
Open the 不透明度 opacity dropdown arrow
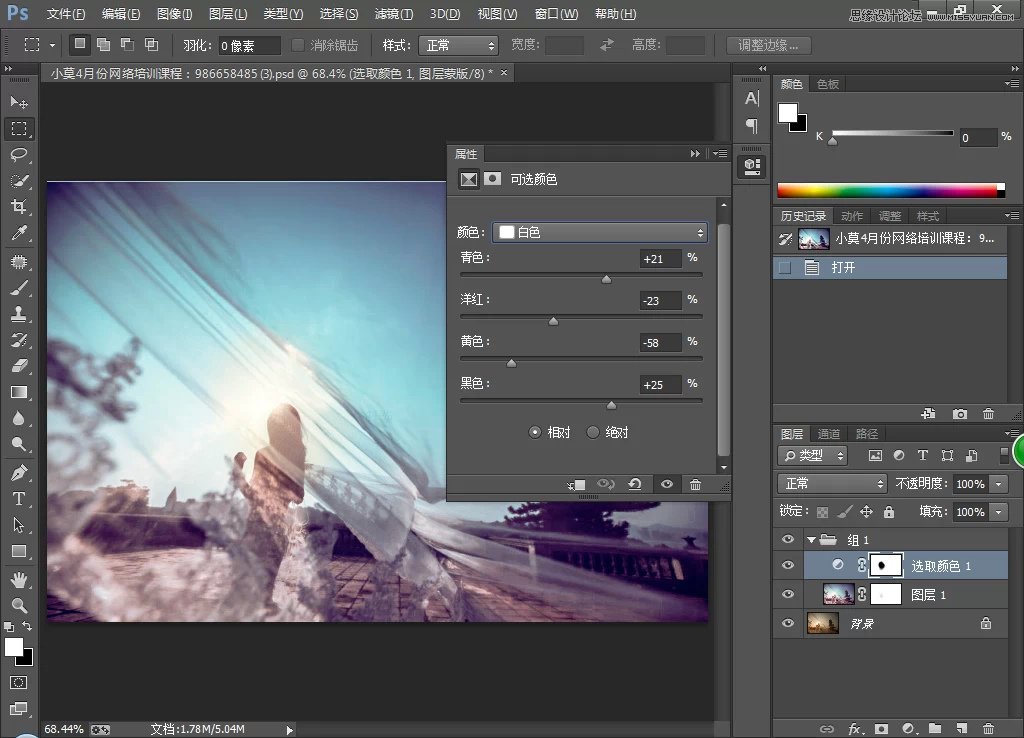click(999, 484)
